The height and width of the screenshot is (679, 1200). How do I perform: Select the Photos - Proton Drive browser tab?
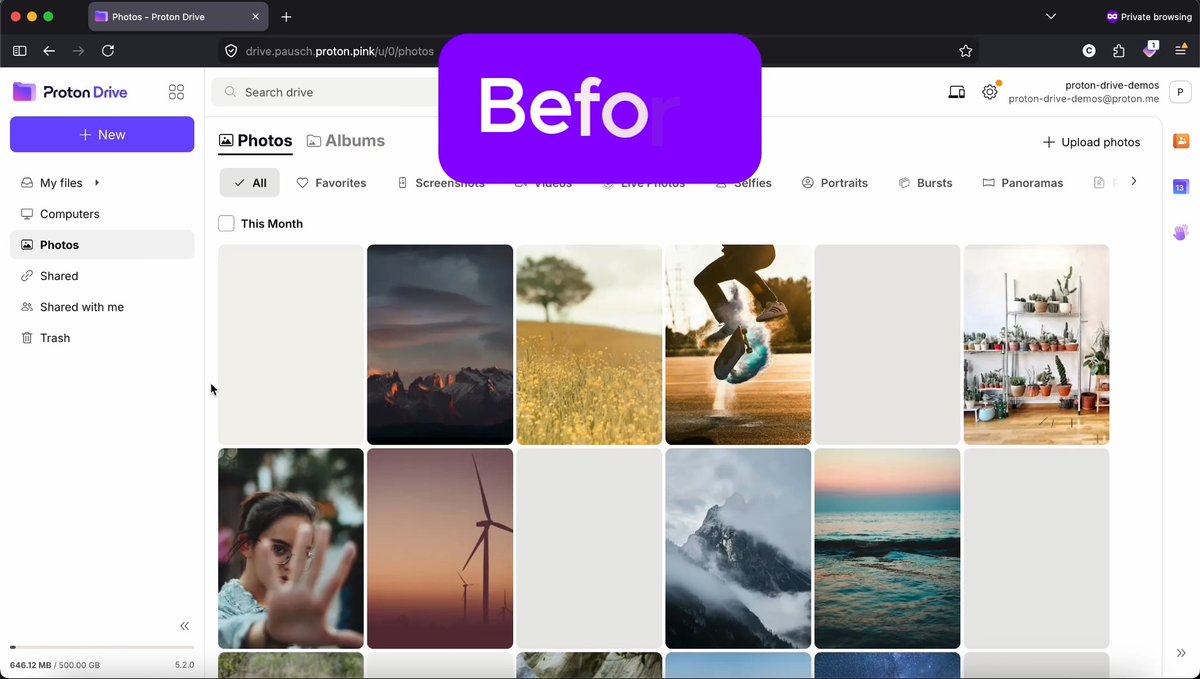point(178,17)
